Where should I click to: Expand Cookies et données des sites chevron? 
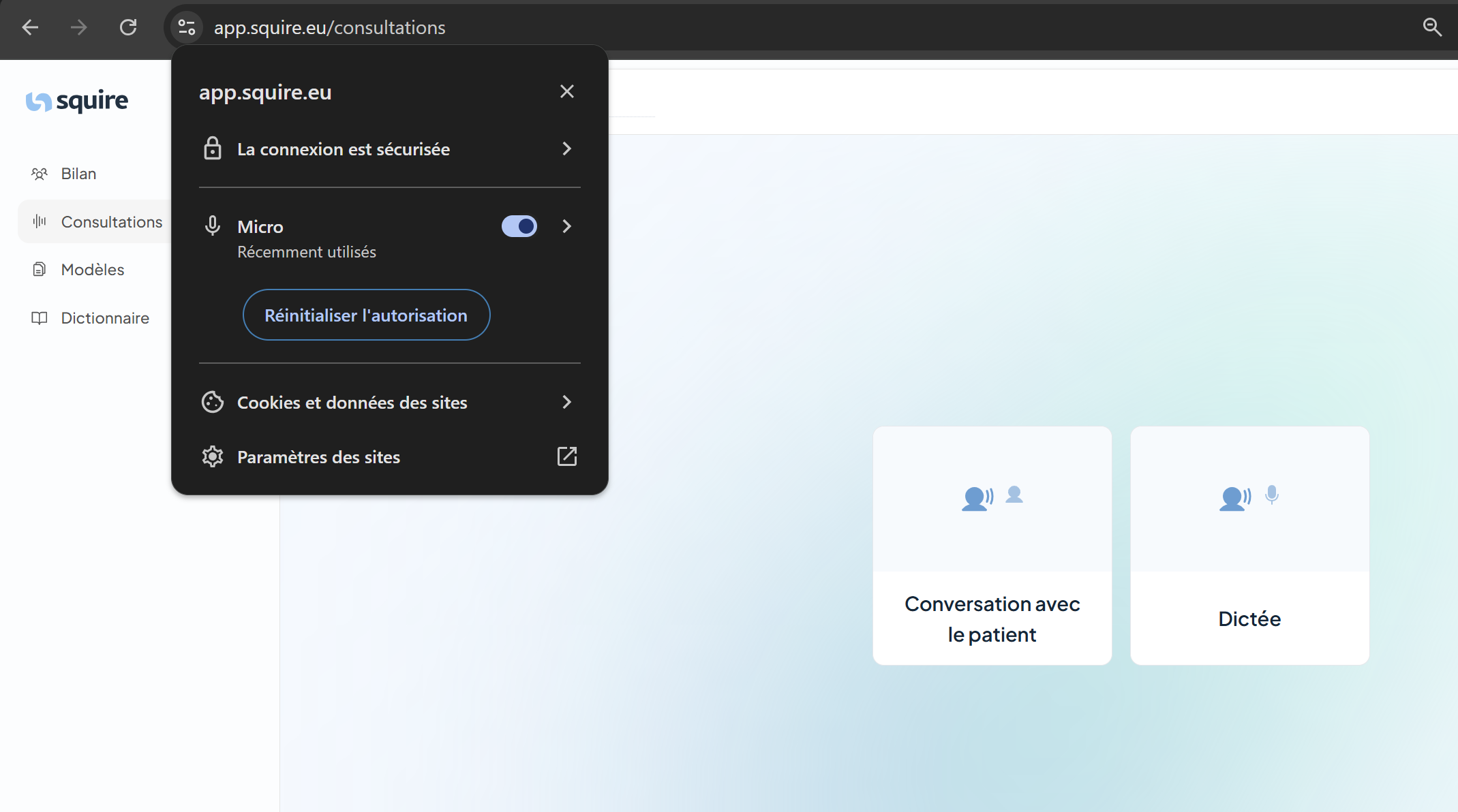566,402
